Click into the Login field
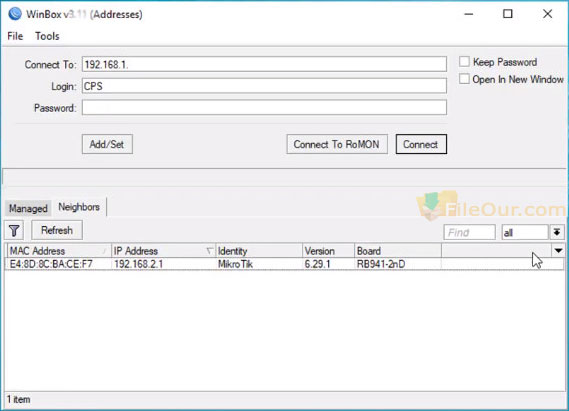 pos(264,86)
